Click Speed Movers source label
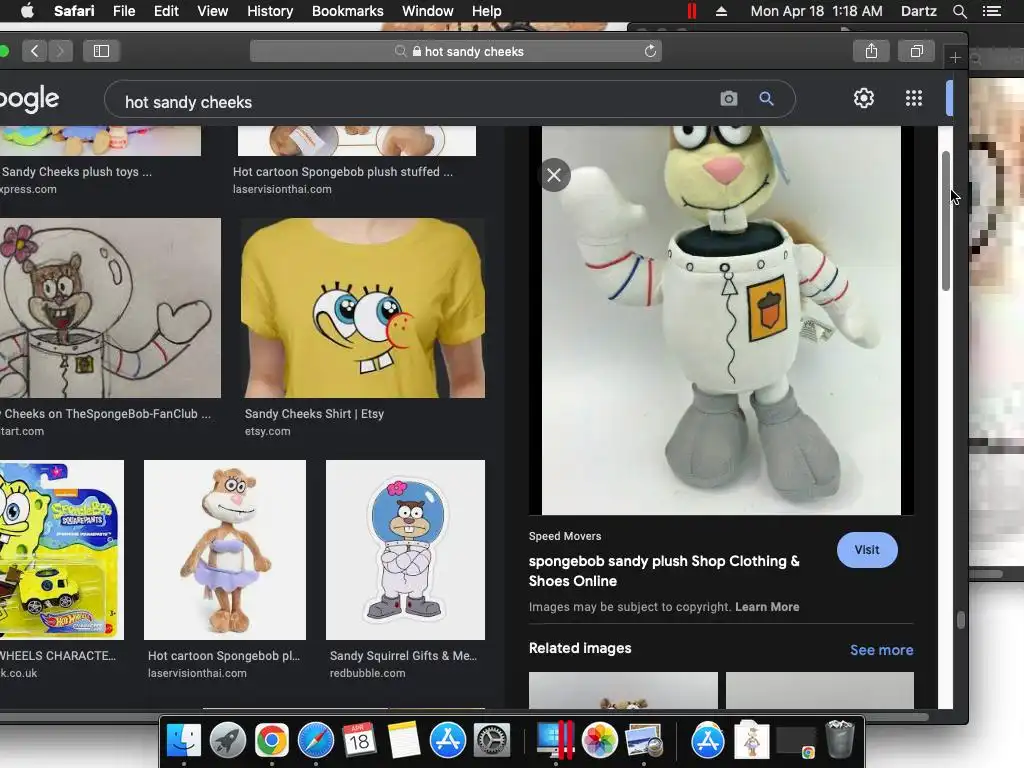 [x=564, y=536]
